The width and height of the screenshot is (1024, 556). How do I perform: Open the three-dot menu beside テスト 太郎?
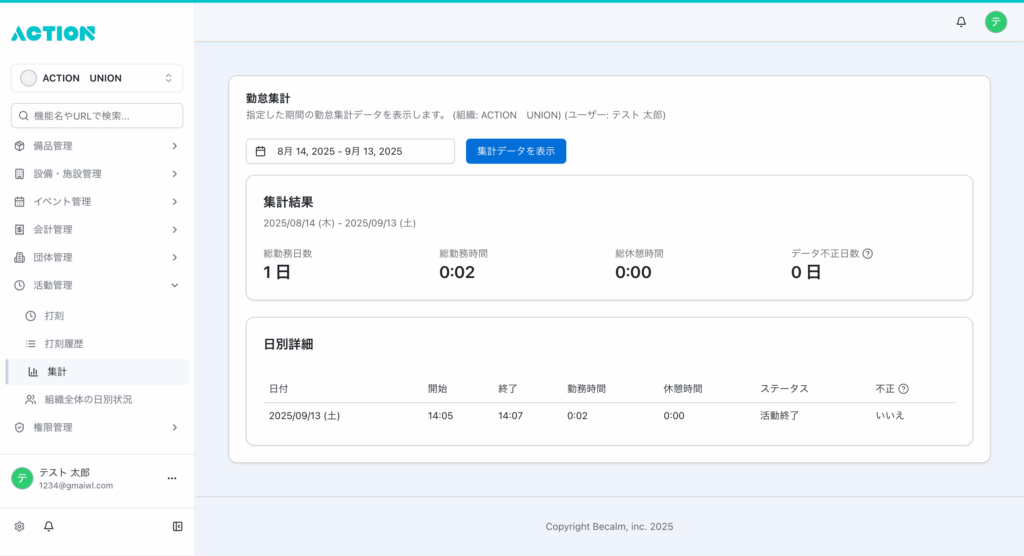171,479
